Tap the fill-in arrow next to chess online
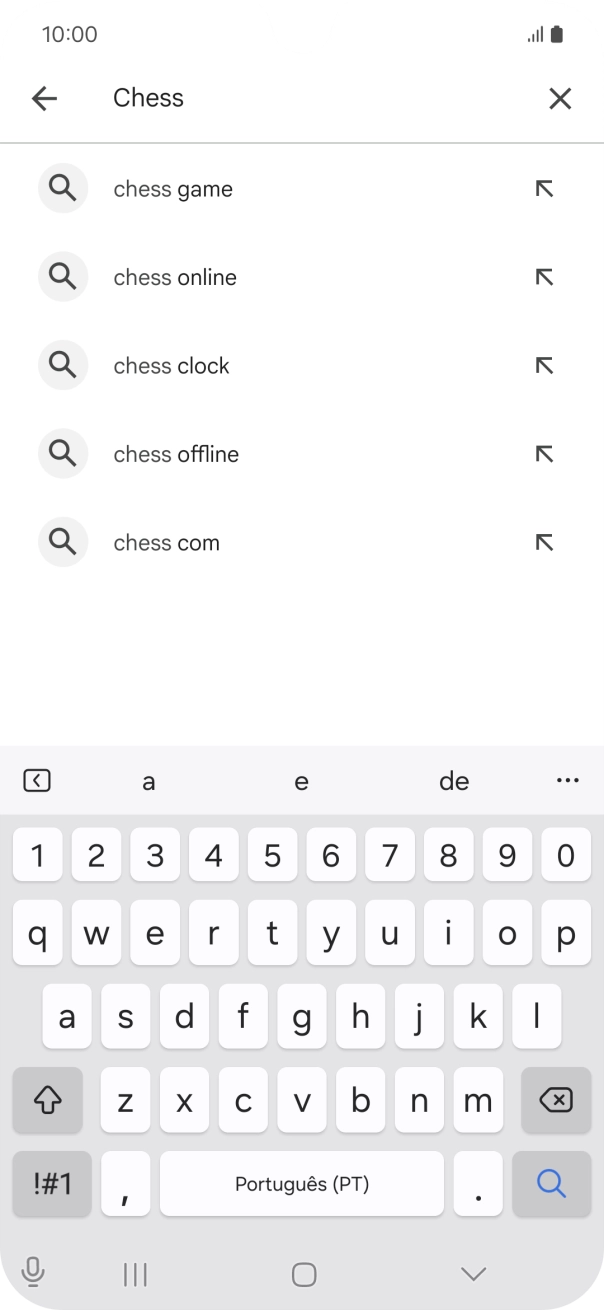The height and width of the screenshot is (1310, 604). coord(543,277)
